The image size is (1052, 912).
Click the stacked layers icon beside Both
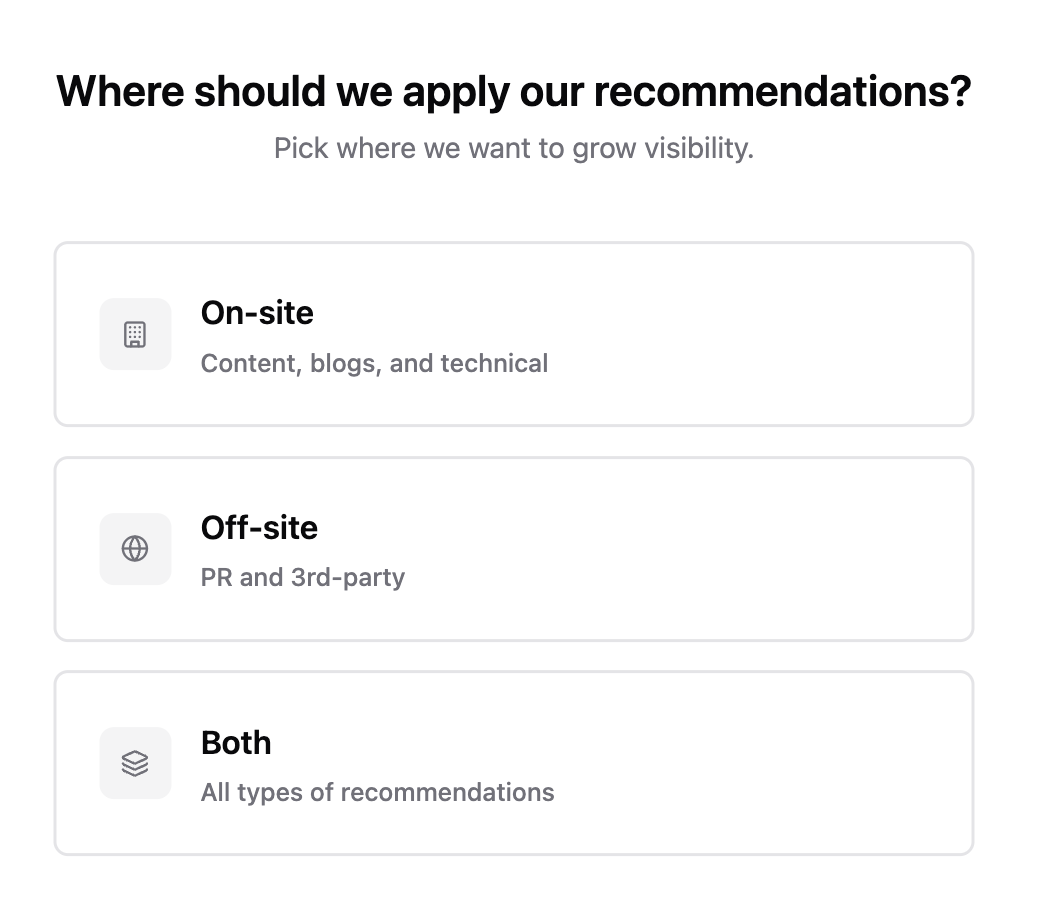tap(135, 763)
